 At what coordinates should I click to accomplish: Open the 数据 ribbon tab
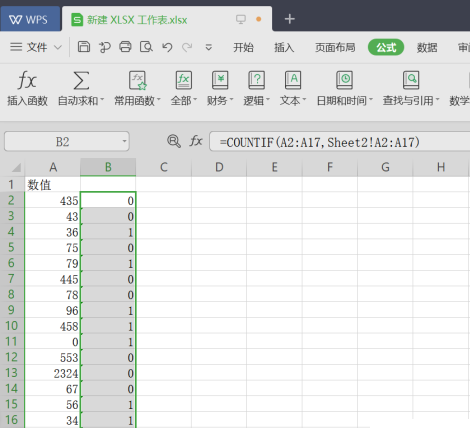[x=427, y=47]
